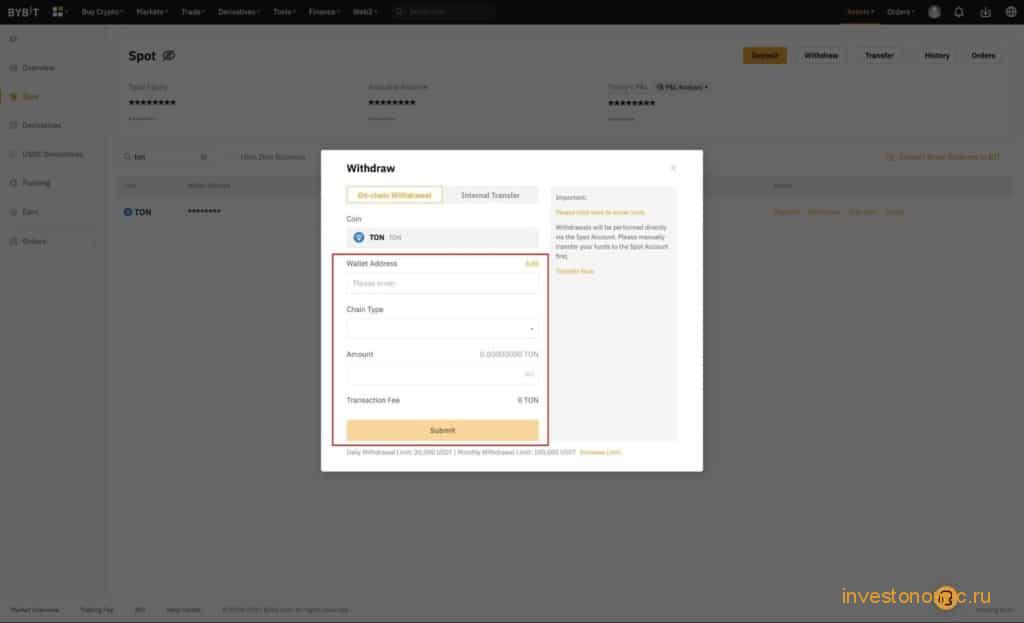Open the notifications bell
The width and height of the screenshot is (1024, 623).
coord(959,12)
